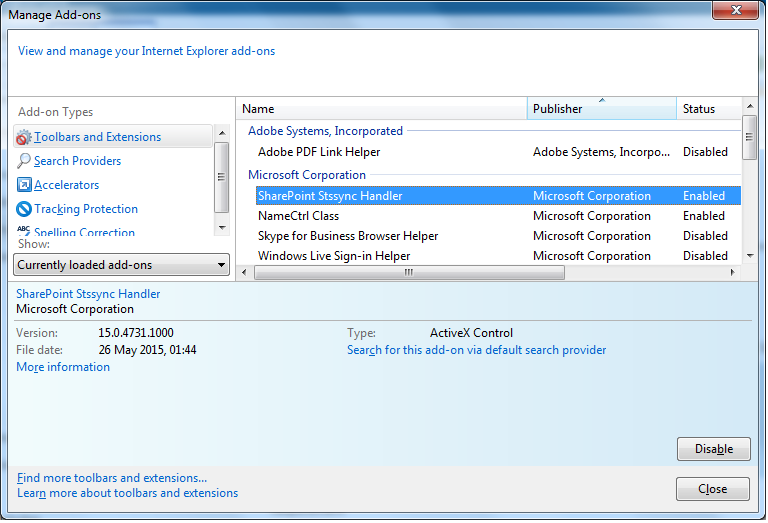Click the Add-on Types scrollbar thumb
The height and width of the screenshot is (523, 768).
coord(221,177)
